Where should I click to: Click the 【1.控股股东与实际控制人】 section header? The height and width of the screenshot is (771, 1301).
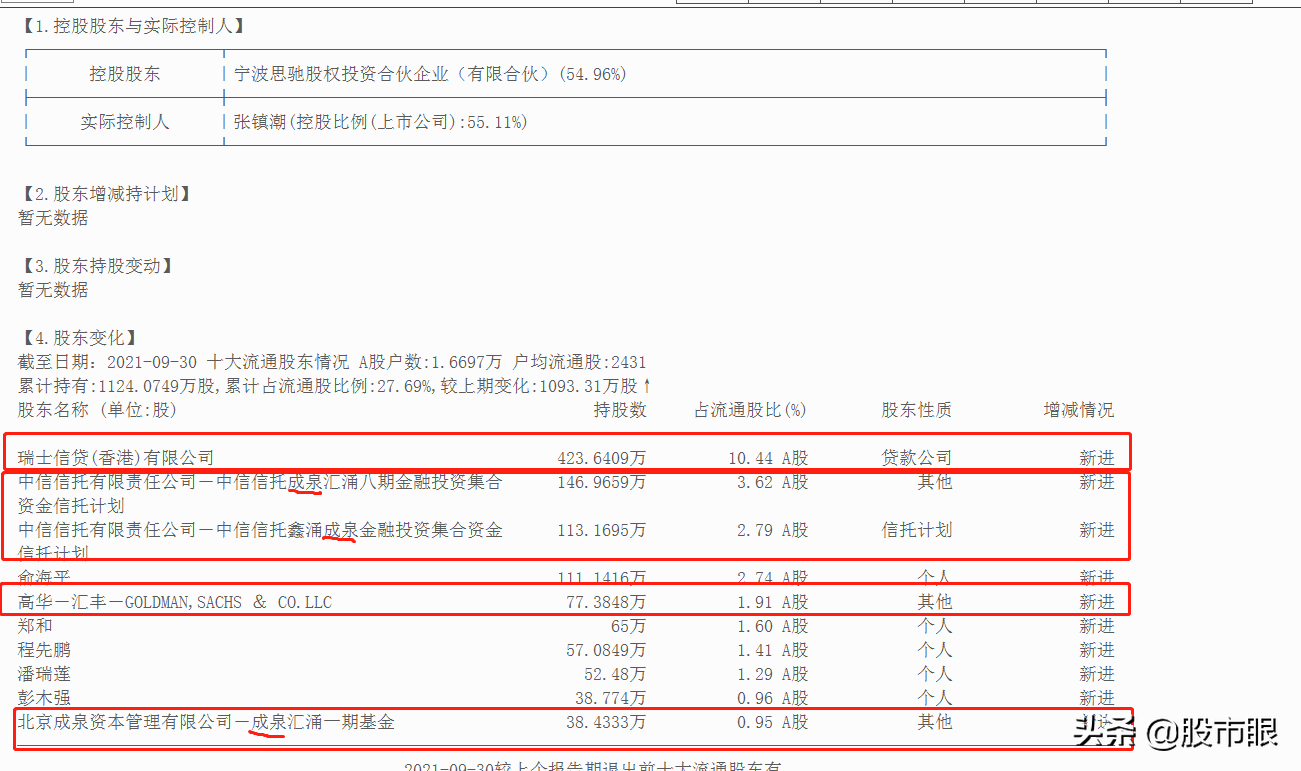coord(131,27)
